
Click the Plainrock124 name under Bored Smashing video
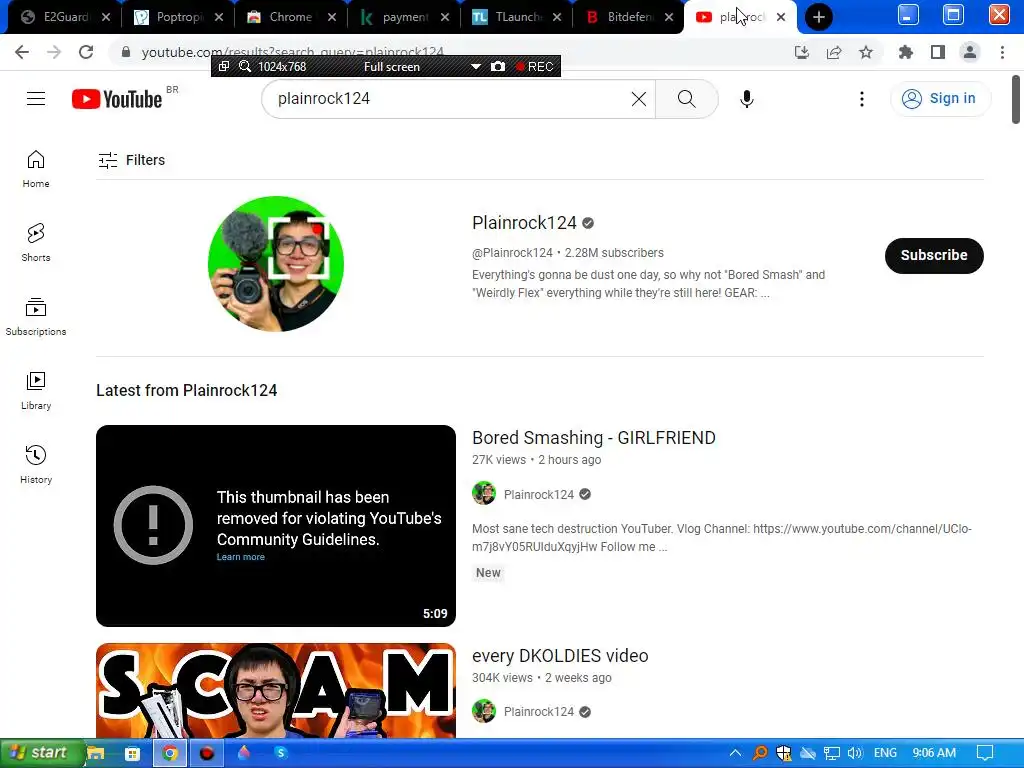539,494
